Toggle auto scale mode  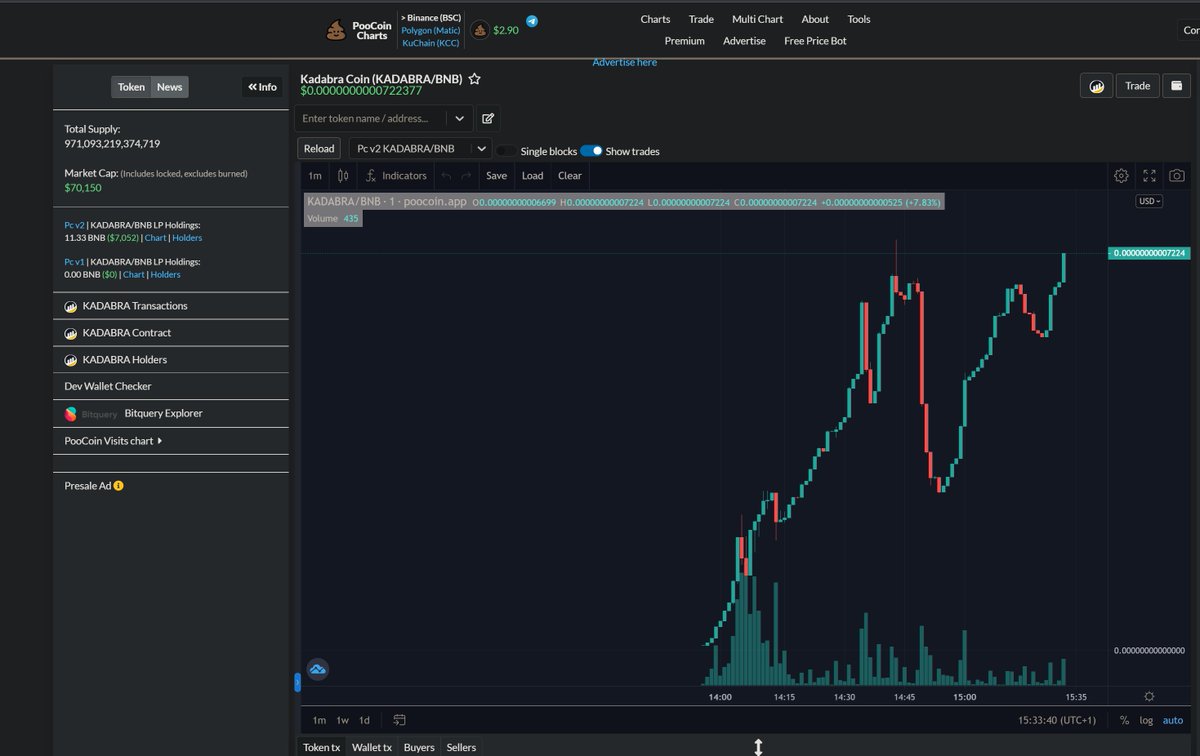1172,720
